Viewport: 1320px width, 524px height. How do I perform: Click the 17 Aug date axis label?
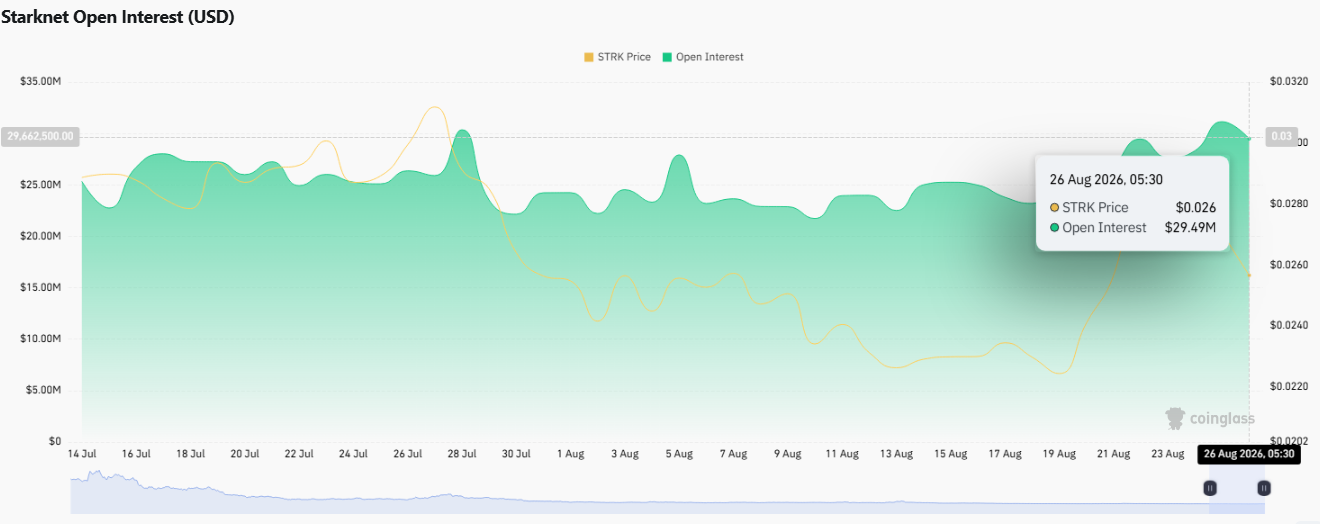pyautogui.click(x=1004, y=453)
